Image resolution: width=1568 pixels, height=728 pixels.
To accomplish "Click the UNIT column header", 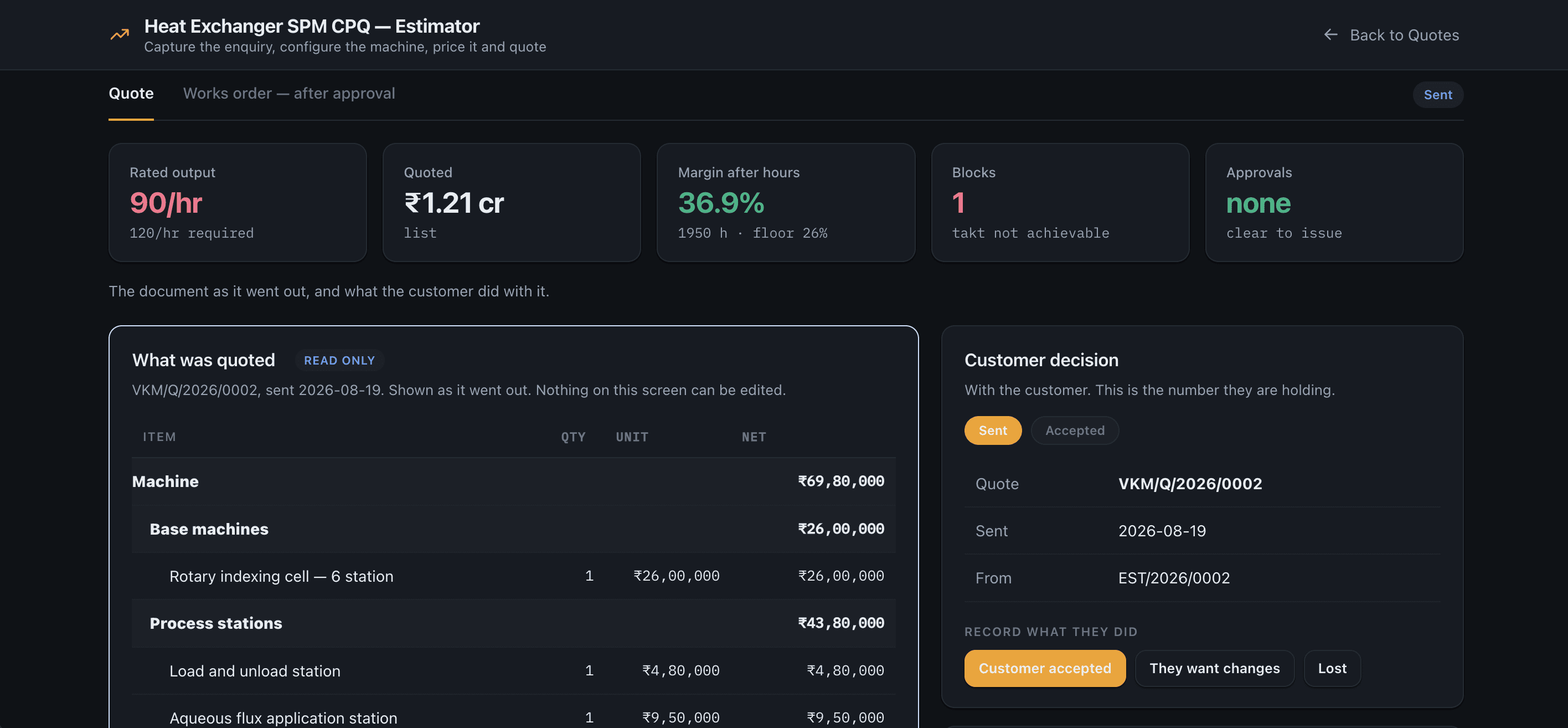I will [x=632, y=437].
